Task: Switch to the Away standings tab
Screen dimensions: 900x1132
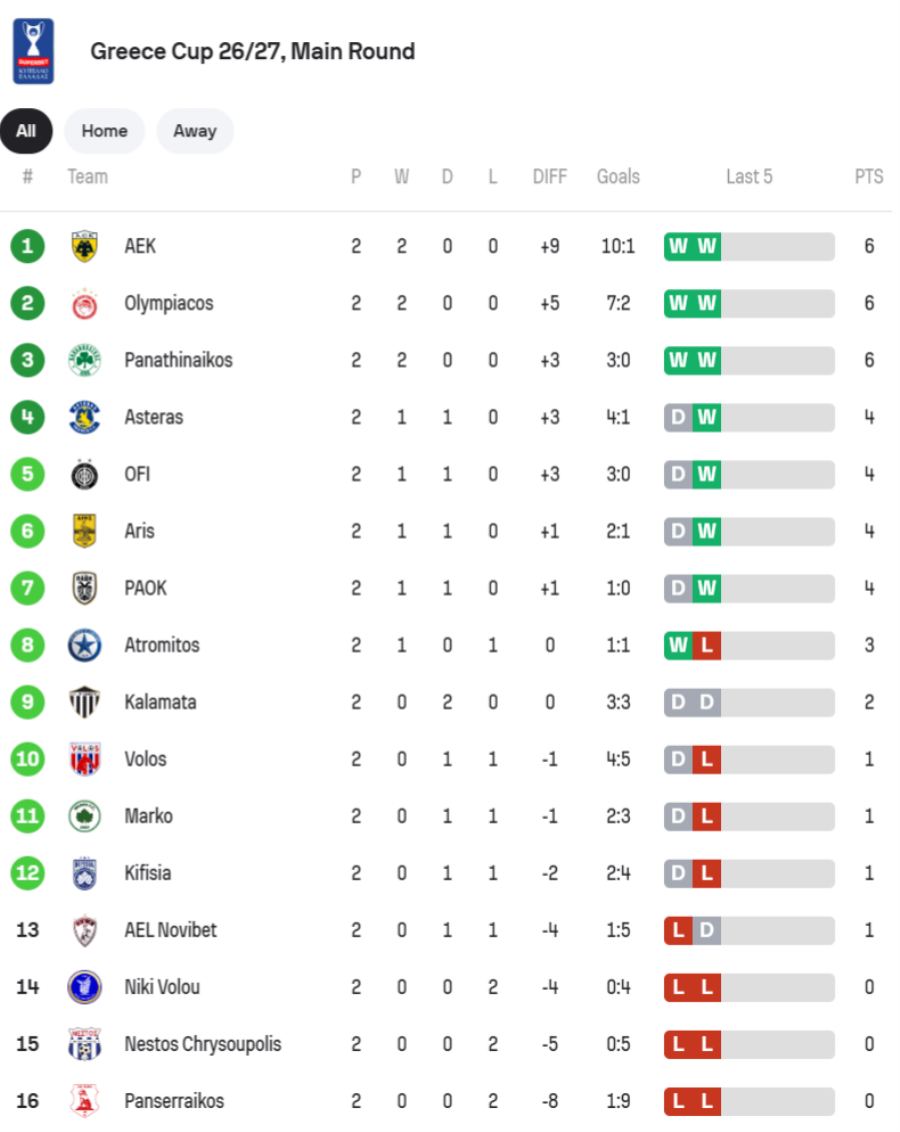Action: pos(195,131)
